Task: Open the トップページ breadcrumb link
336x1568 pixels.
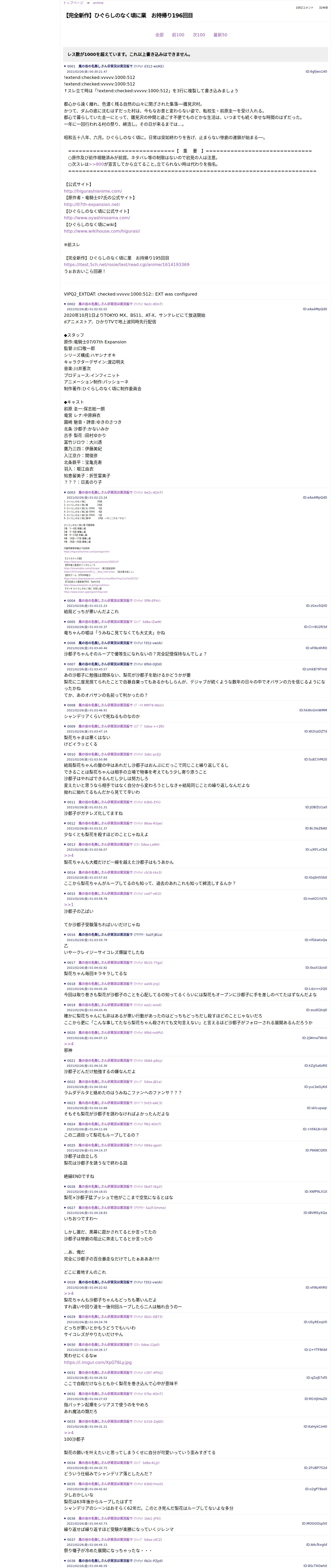Action: (73, 3)
